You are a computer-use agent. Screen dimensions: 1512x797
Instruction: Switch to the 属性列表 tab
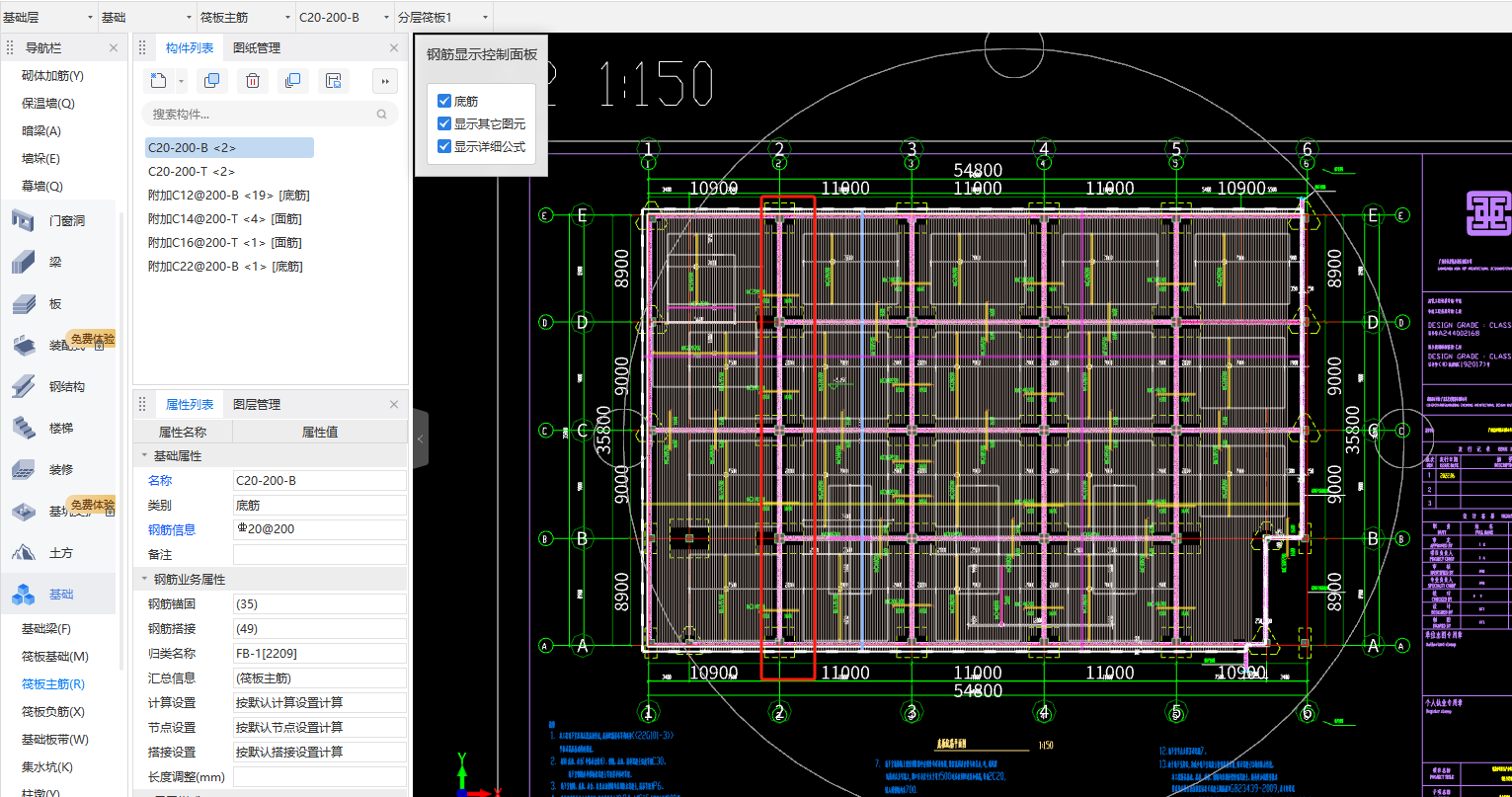(190, 404)
